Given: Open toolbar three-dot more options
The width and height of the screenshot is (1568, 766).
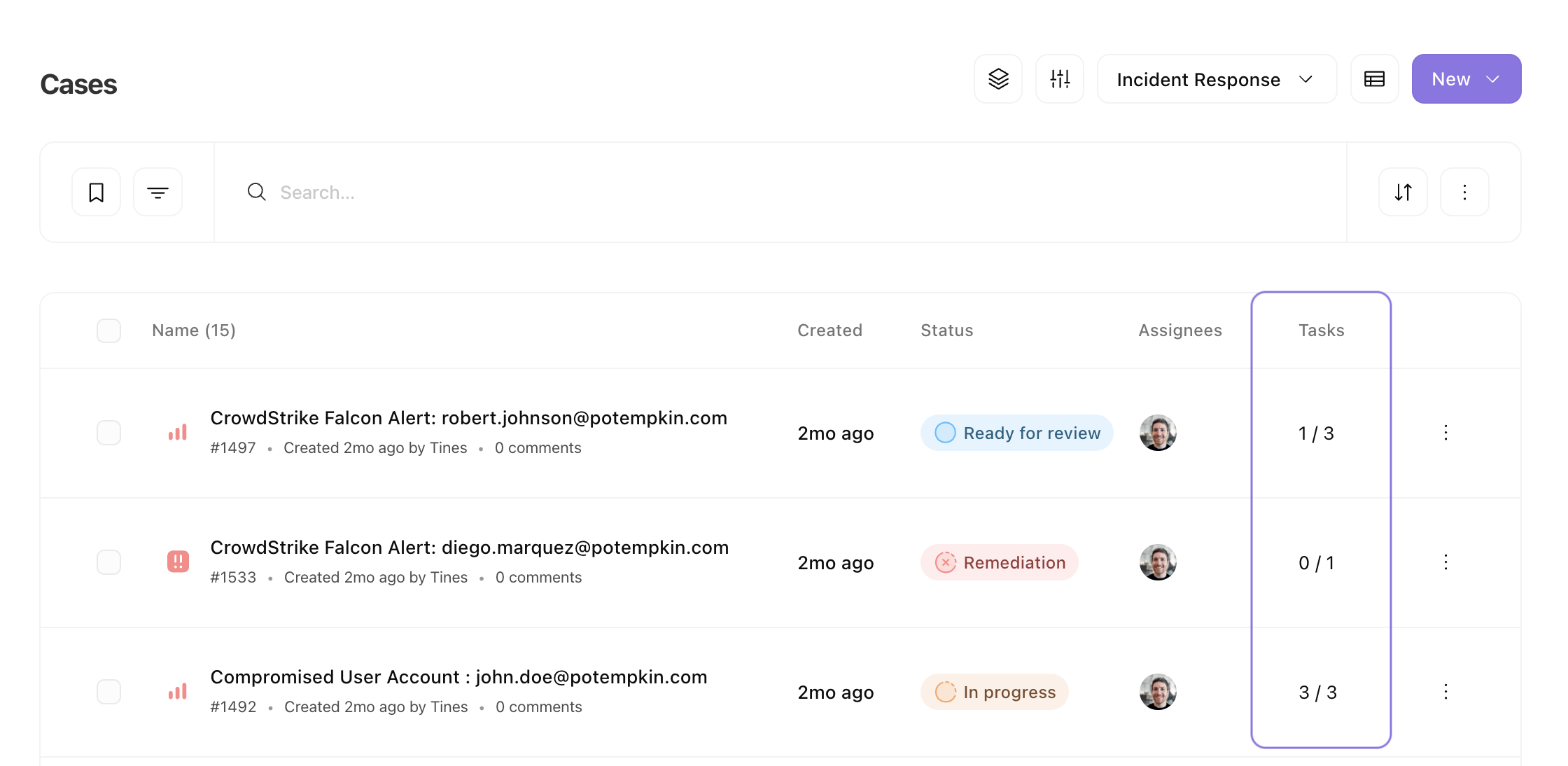Looking at the screenshot, I should pos(1464,192).
